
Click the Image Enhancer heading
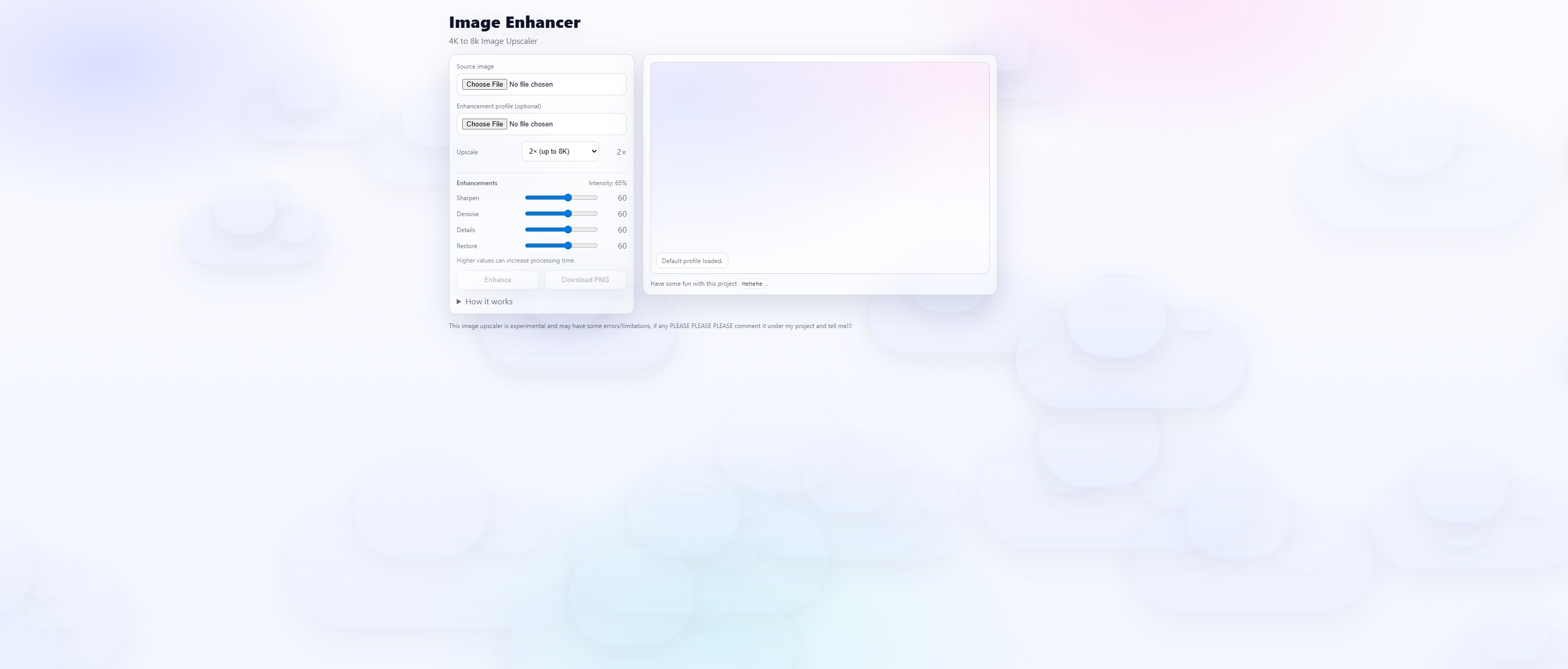[x=514, y=23]
